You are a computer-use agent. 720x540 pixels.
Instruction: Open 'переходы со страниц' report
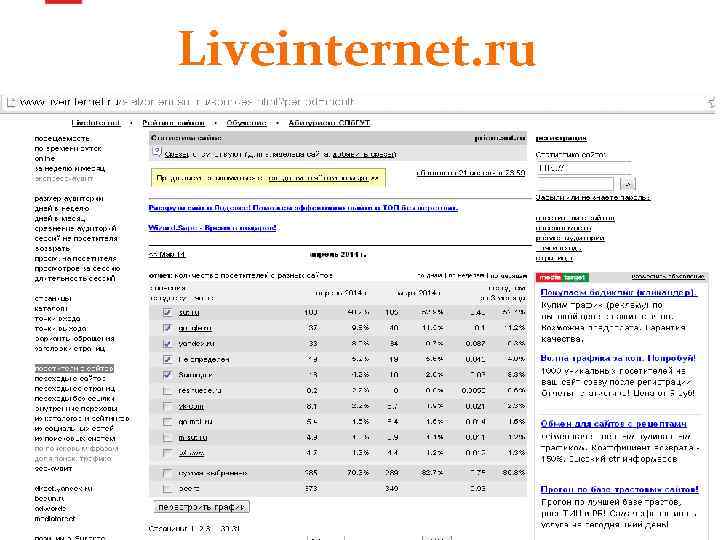(75, 388)
